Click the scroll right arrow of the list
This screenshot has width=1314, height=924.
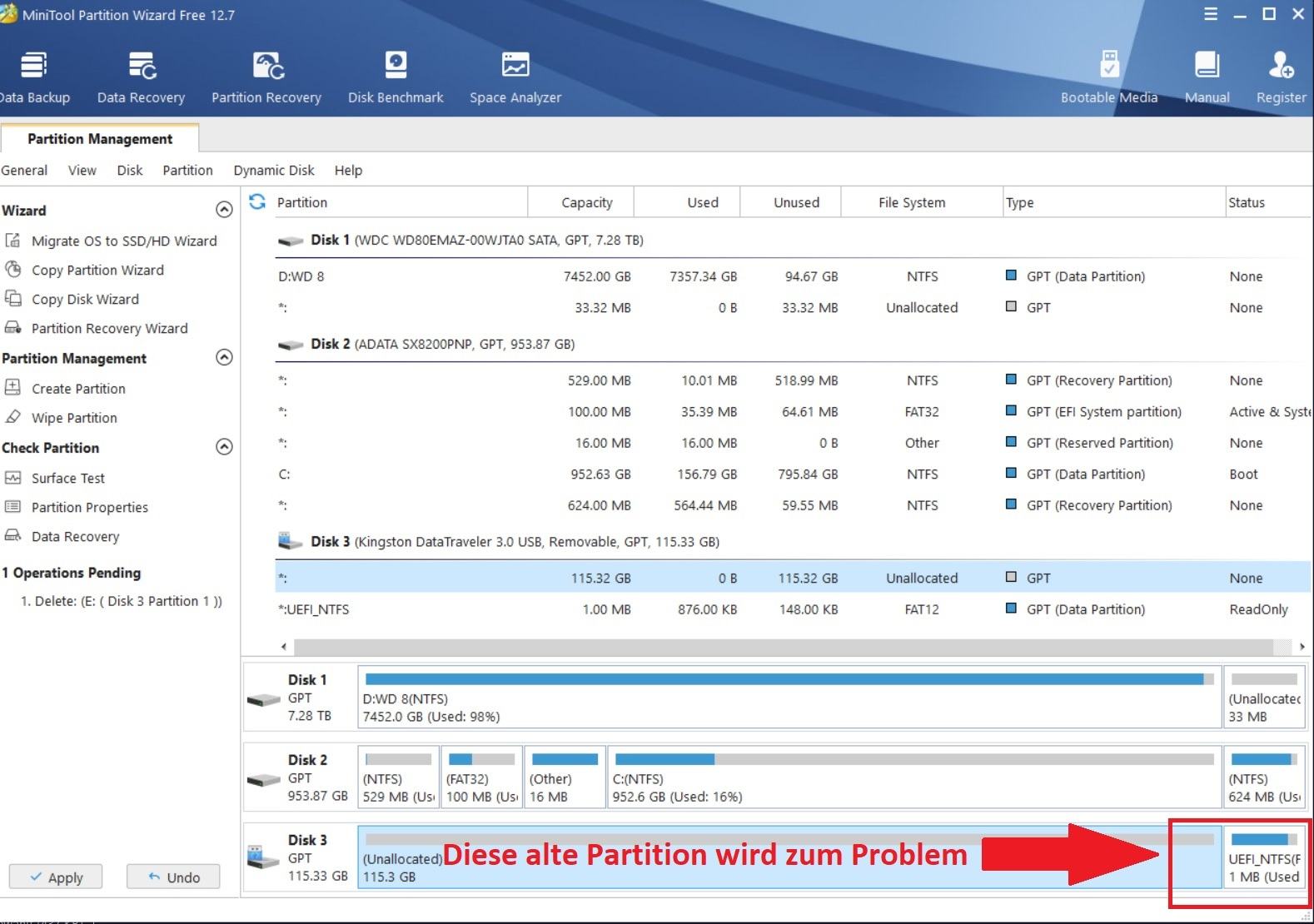pos(1302,647)
